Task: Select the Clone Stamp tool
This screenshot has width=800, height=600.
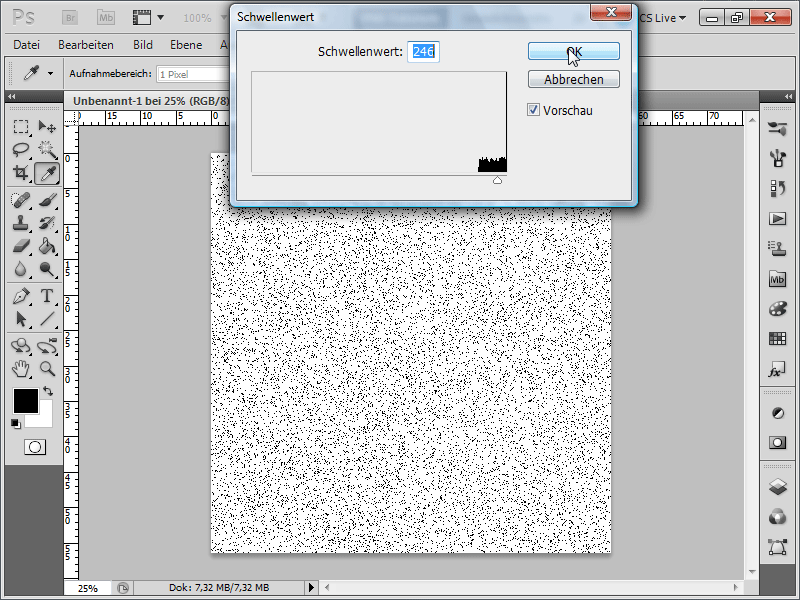Action: pyautogui.click(x=20, y=223)
